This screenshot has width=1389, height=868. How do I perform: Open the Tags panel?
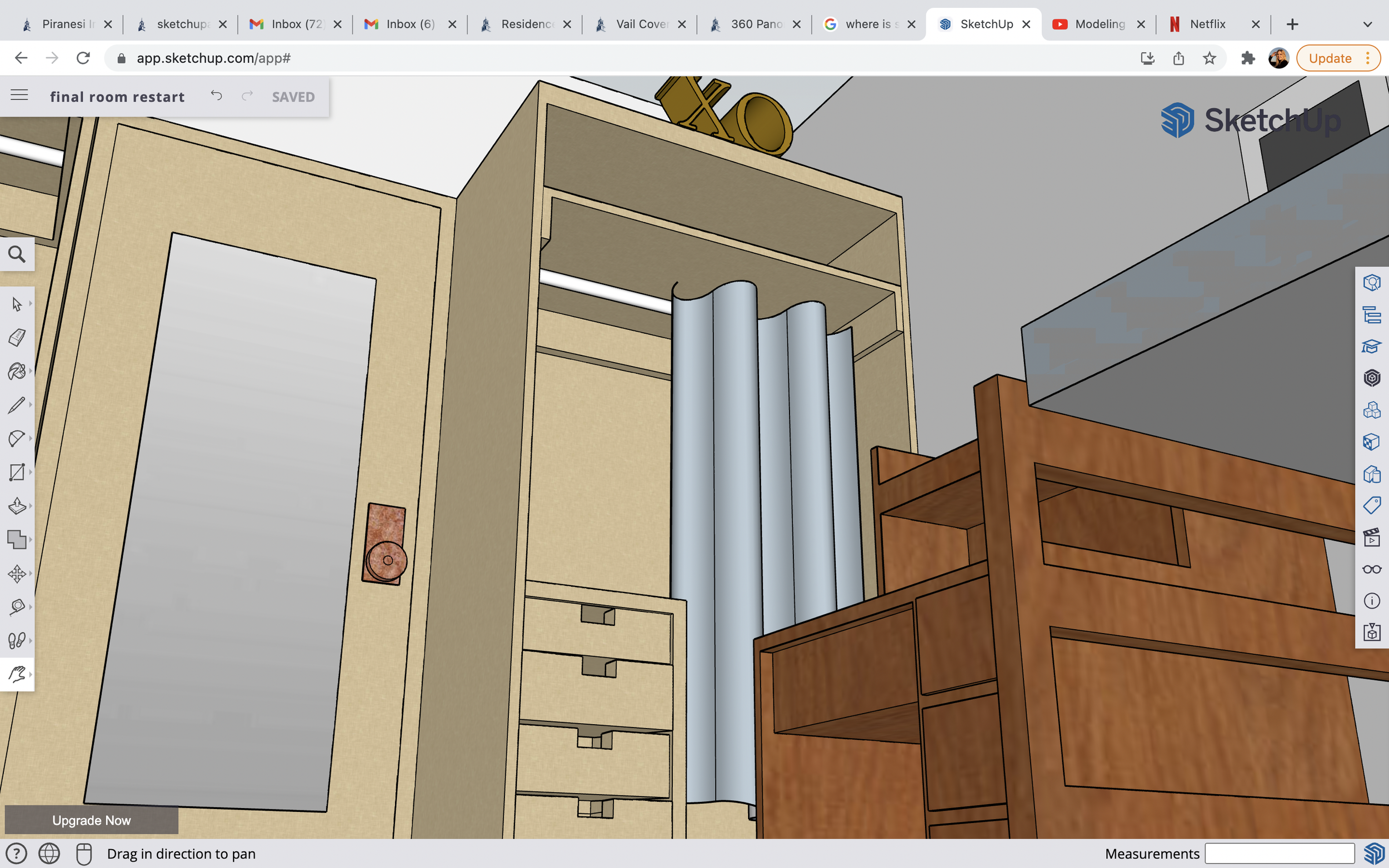tap(1372, 505)
